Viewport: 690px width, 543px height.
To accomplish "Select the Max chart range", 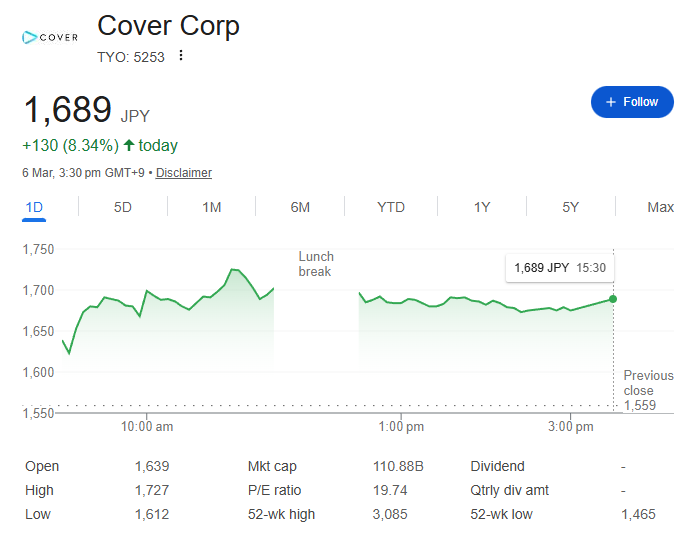I will 661,207.
